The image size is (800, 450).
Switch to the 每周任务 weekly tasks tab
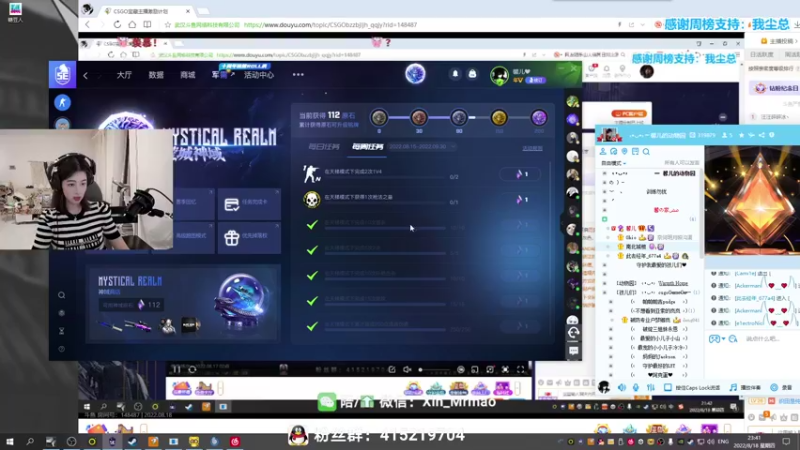click(367, 147)
